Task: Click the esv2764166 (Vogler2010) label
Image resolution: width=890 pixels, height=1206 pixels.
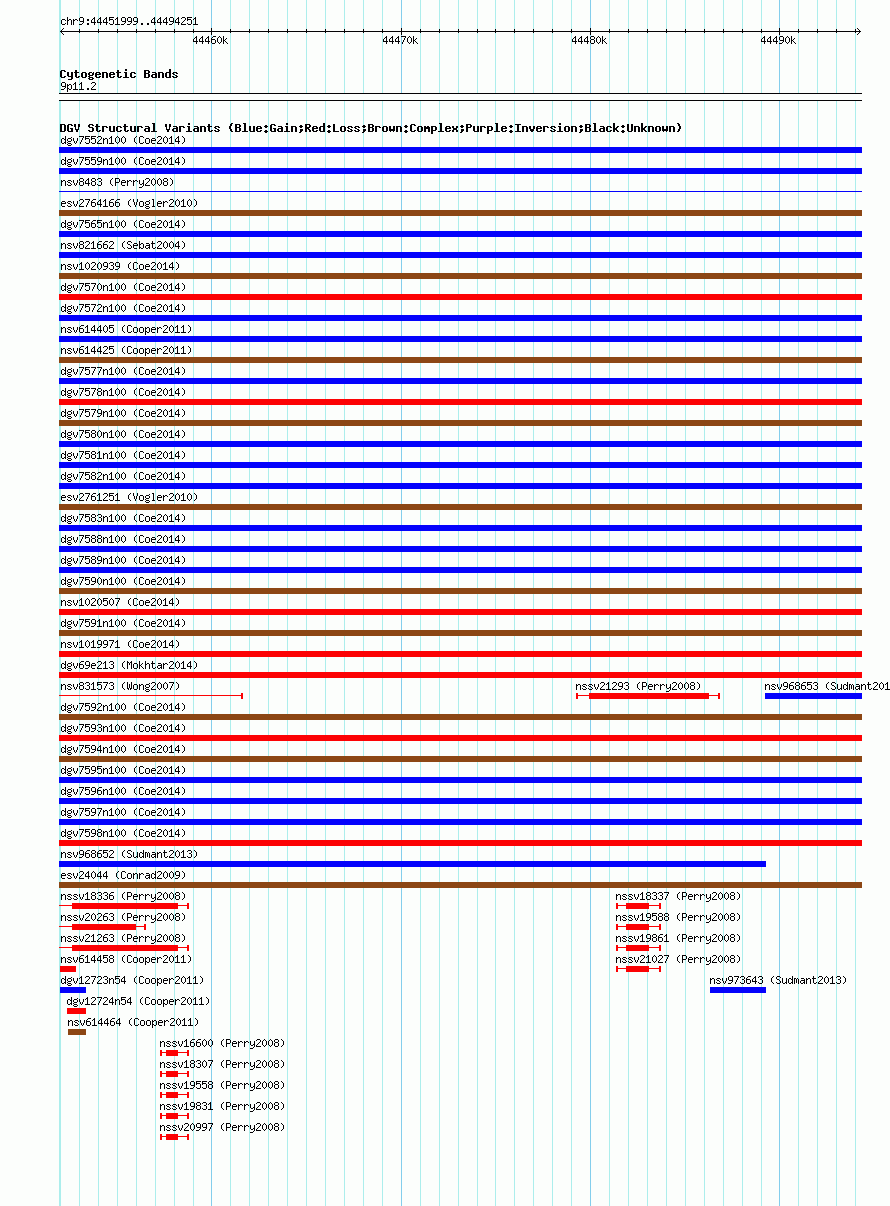Action: pos(129,203)
